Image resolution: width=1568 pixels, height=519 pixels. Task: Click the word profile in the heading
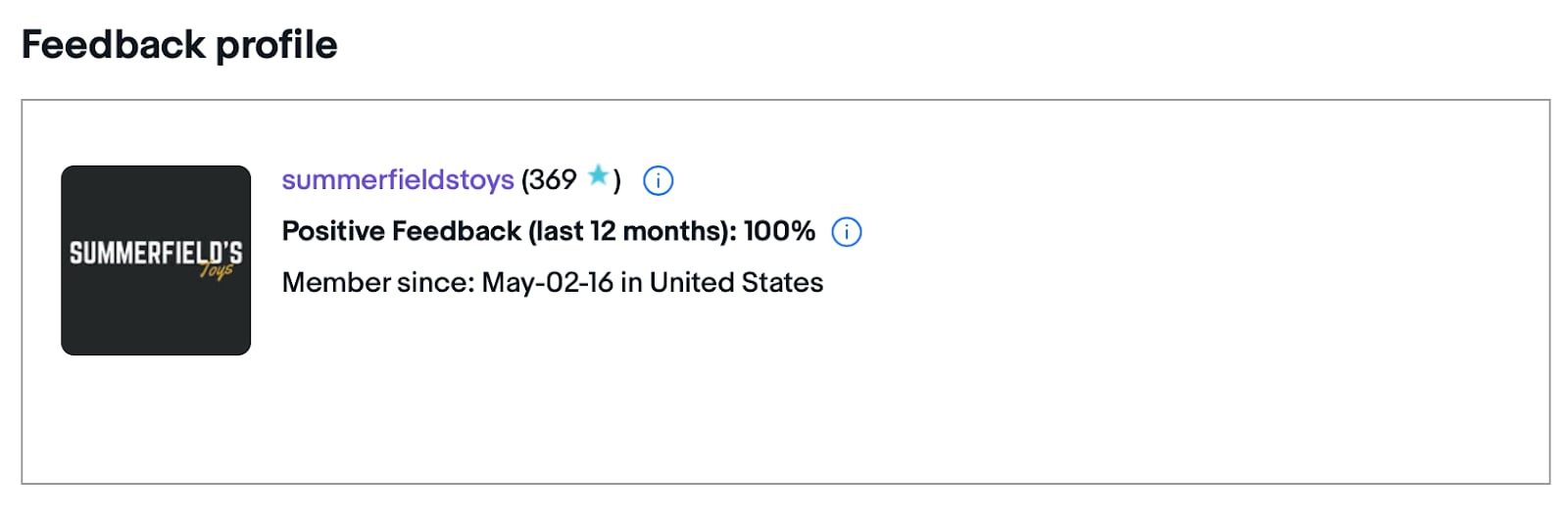tap(276, 46)
